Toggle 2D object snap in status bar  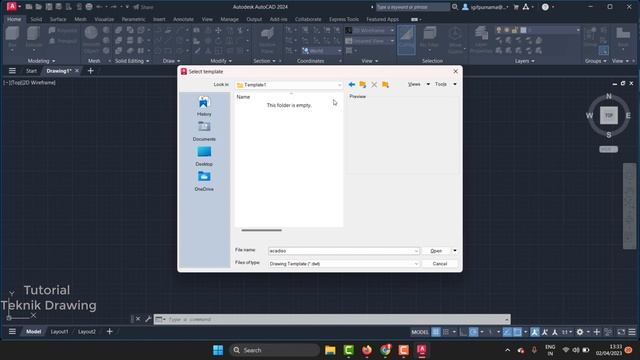click(x=517, y=332)
